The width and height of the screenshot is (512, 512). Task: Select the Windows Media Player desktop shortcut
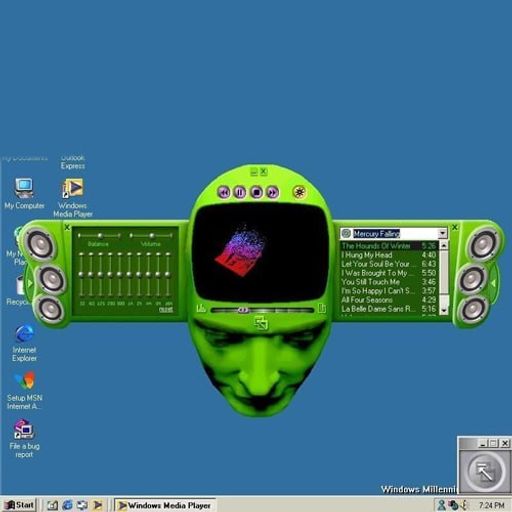click(73, 198)
